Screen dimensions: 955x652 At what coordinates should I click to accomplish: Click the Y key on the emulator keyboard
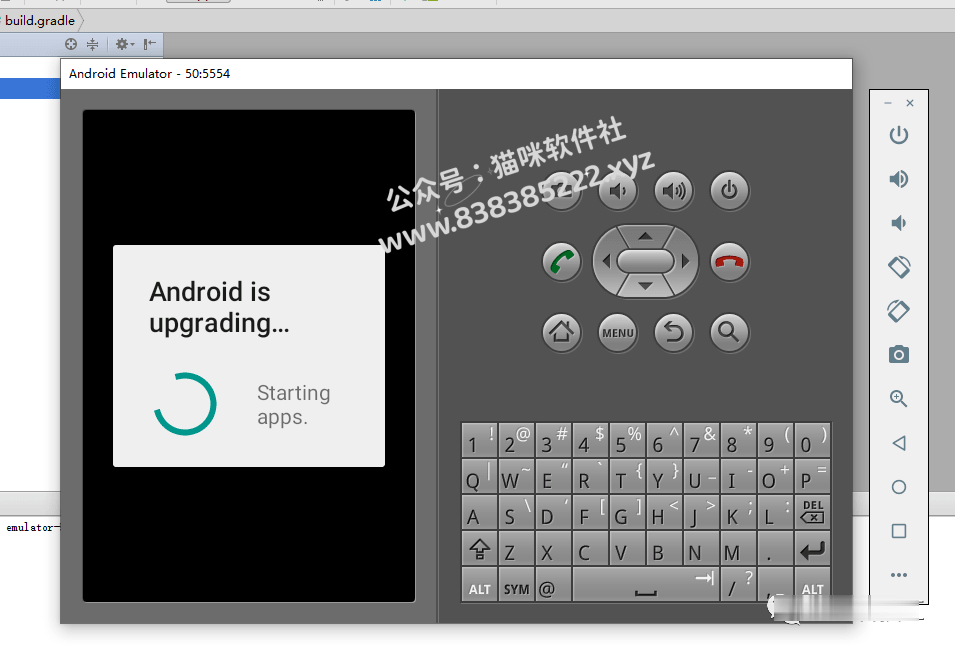(x=664, y=477)
